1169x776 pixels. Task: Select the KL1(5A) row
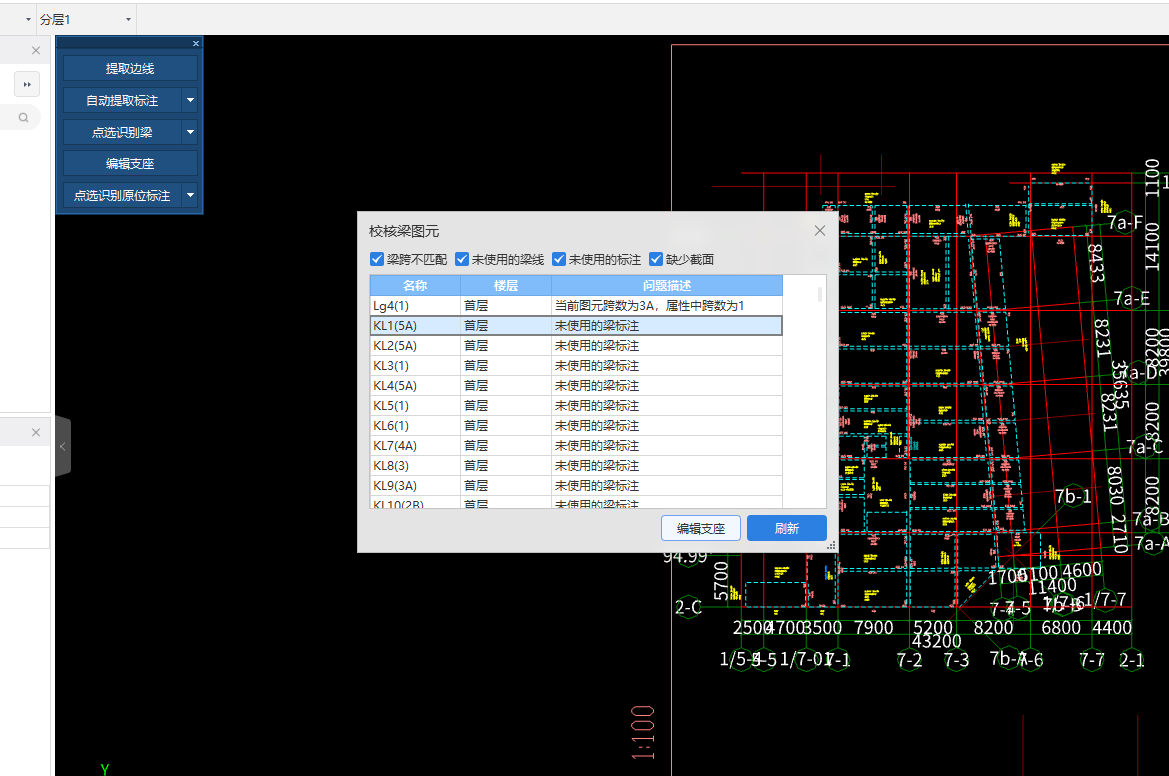(x=576, y=326)
